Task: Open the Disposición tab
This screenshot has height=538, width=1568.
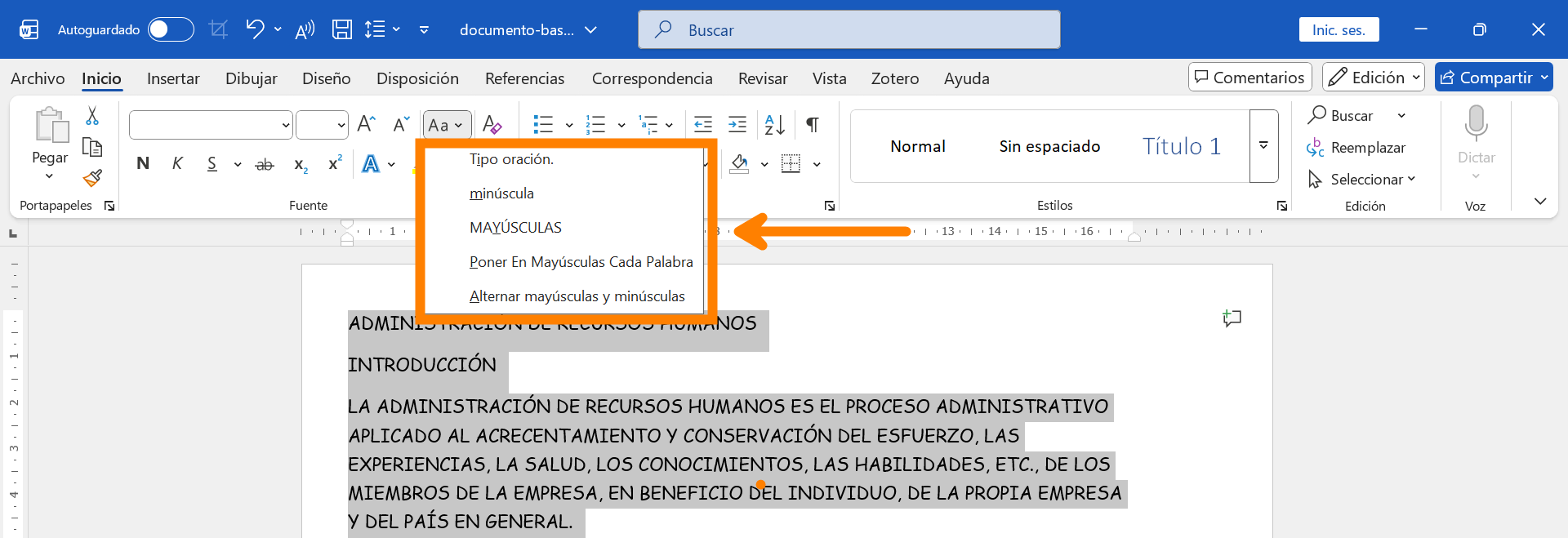Action: pos(417,78)
